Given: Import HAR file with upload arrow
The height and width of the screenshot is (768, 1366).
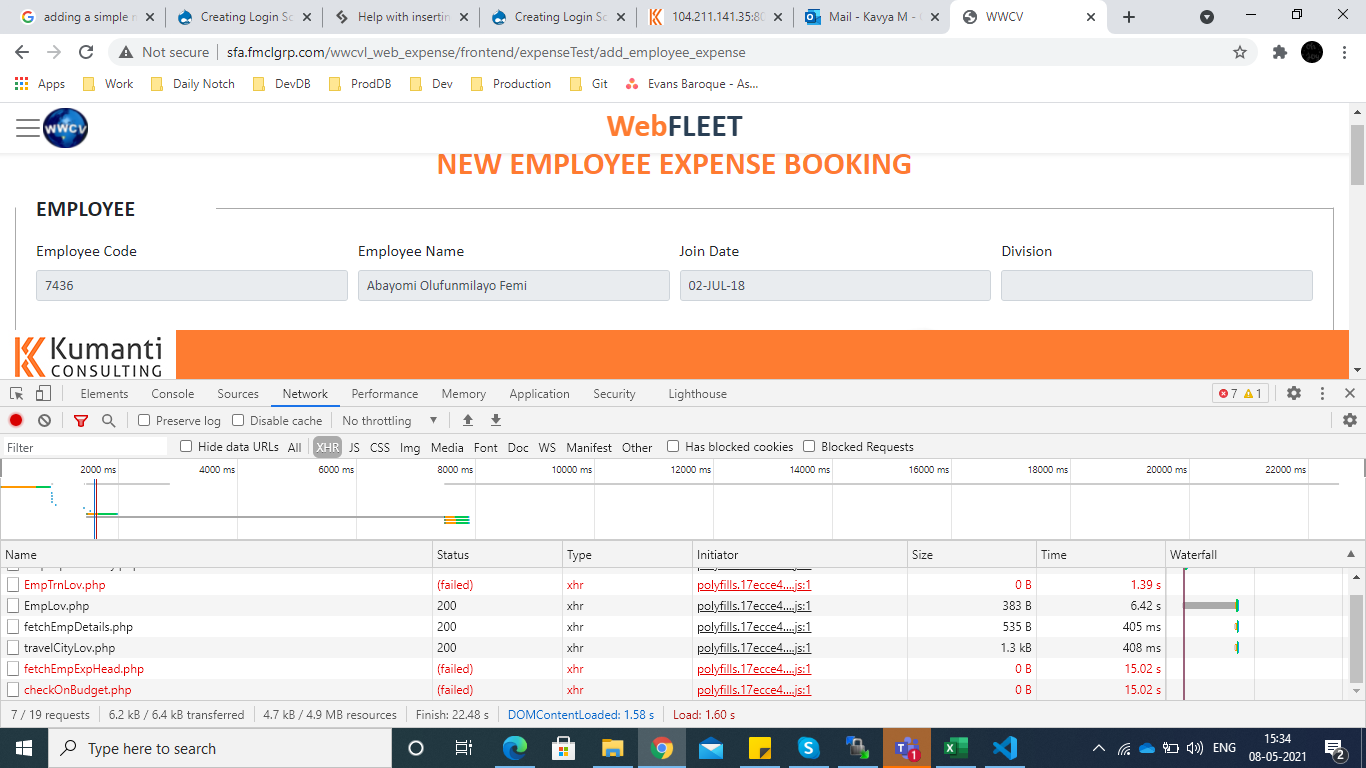Looking at the screenshot, I should (x=467, y=420).
